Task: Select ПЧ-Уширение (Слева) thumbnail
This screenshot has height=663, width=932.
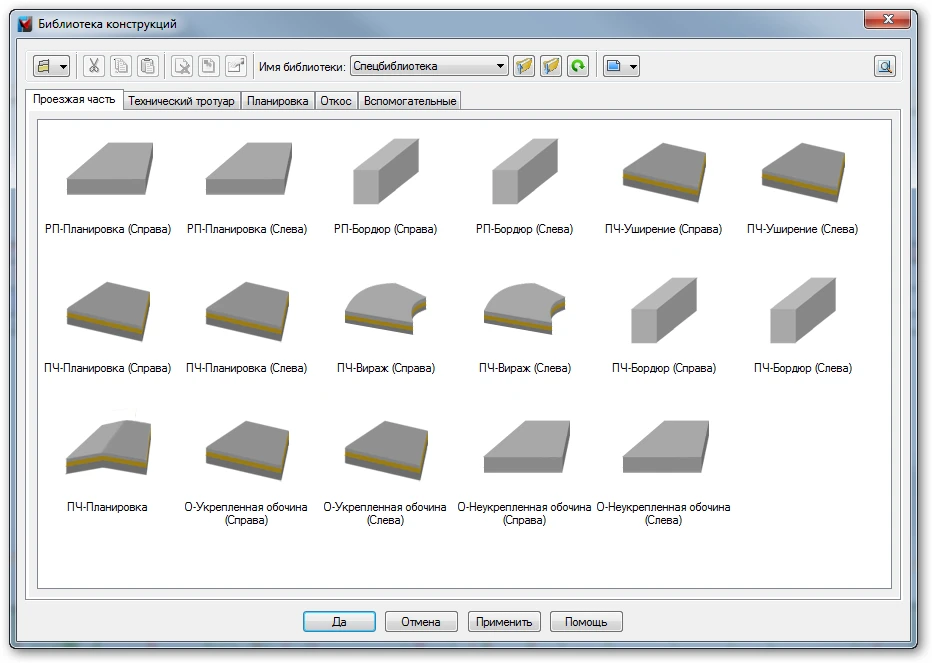Action: coord(803,172)
